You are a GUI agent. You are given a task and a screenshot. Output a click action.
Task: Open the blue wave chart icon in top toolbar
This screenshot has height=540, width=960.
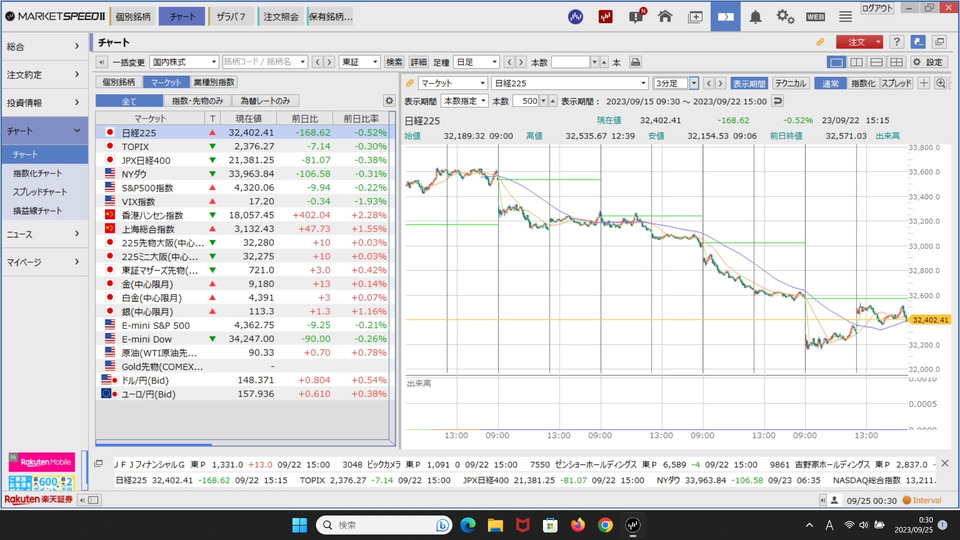pos(576,17)
